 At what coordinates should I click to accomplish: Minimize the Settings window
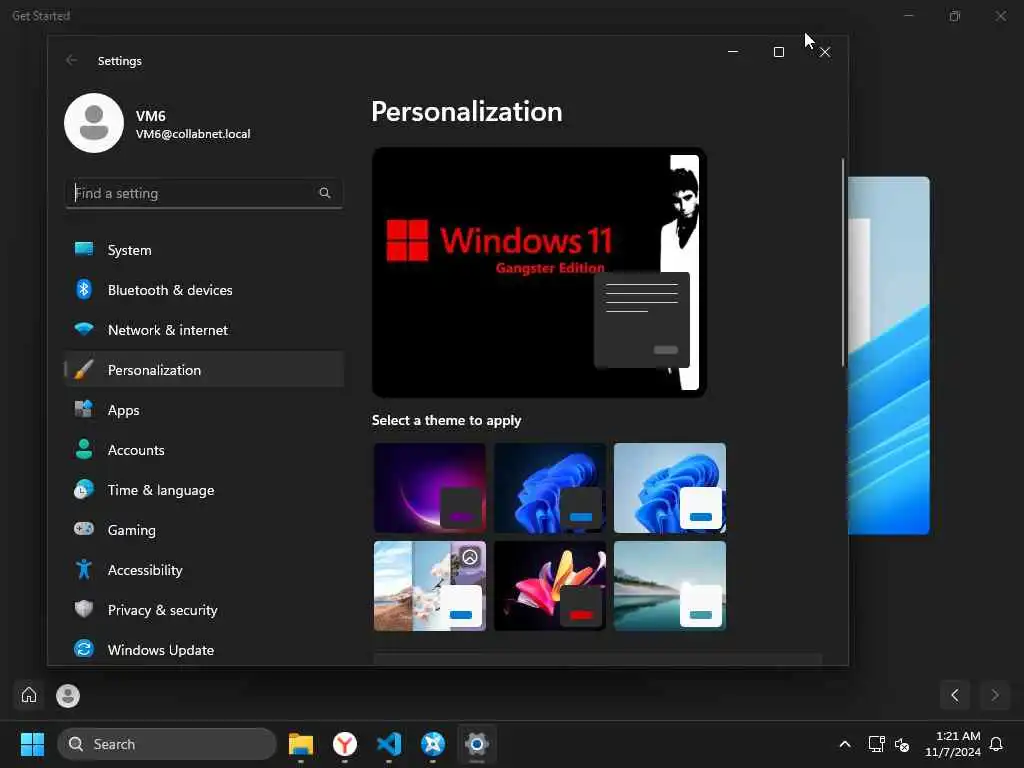coord(733,52)
